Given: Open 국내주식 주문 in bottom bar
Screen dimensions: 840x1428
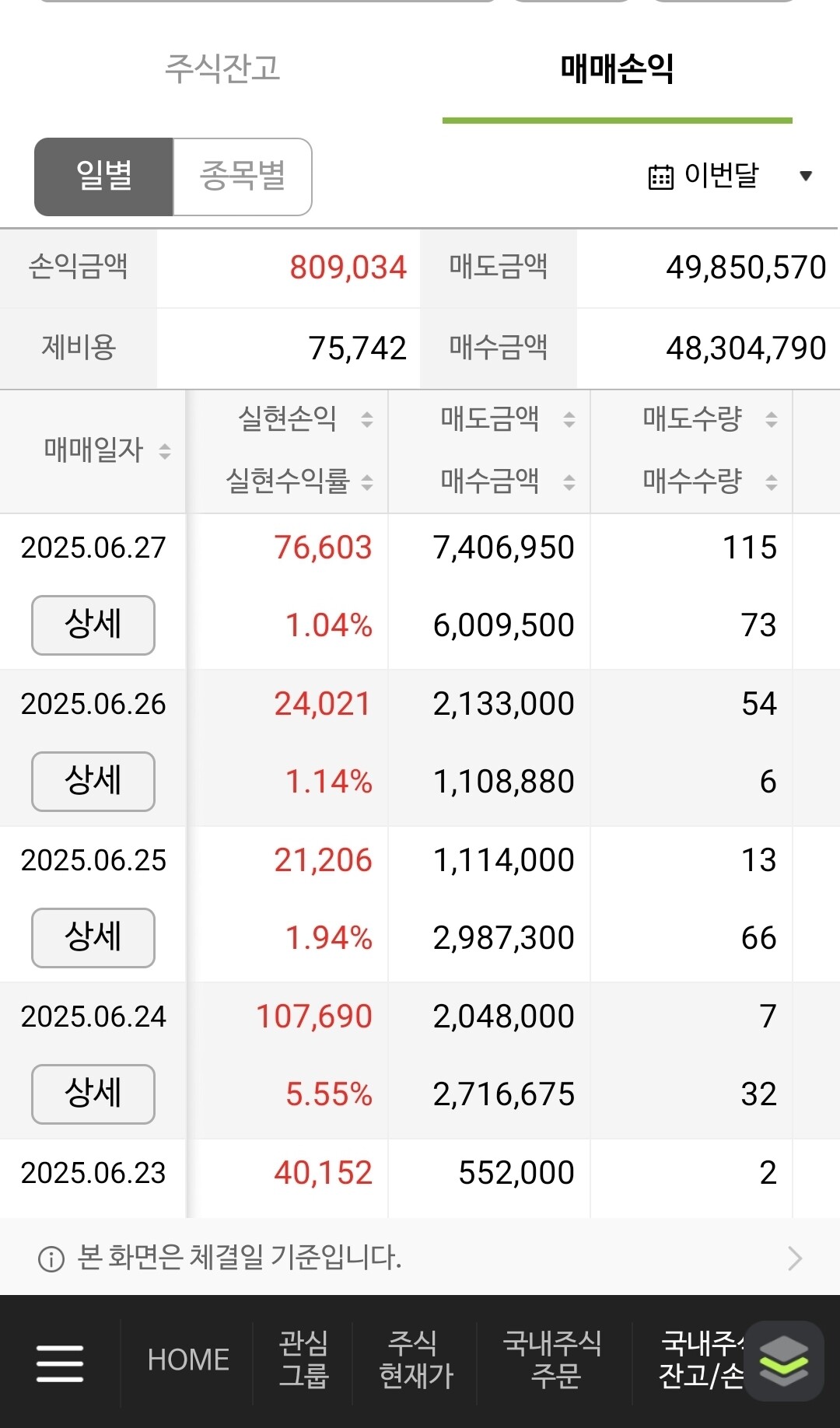Looking at the screenshot, I should point(554,1360).
